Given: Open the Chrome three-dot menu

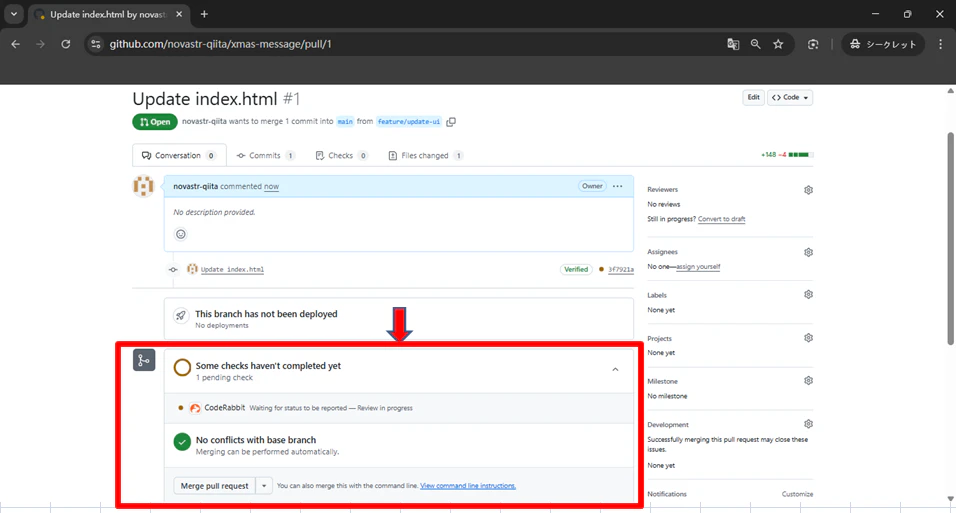Looking at the screenshot, I should (x=941, y=44).
